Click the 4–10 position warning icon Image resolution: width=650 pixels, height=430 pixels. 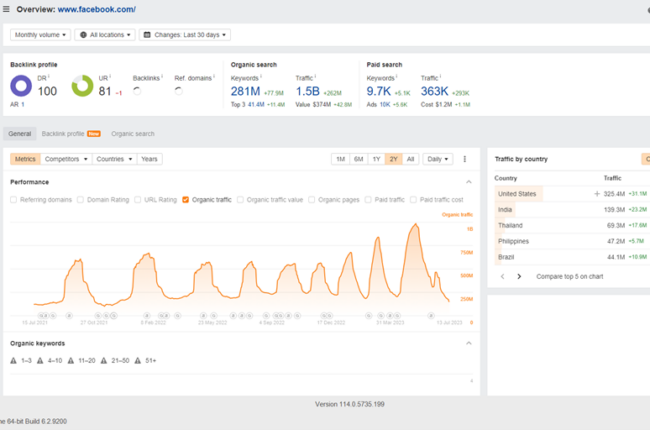pos(40,361)
